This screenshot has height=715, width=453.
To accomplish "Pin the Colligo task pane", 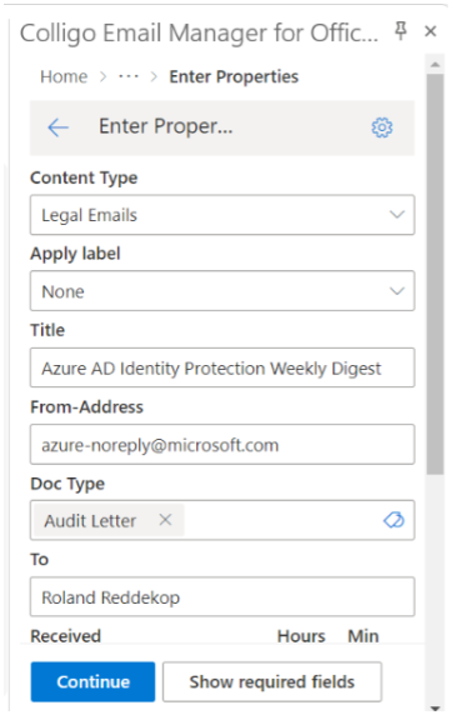I will 401,31.
